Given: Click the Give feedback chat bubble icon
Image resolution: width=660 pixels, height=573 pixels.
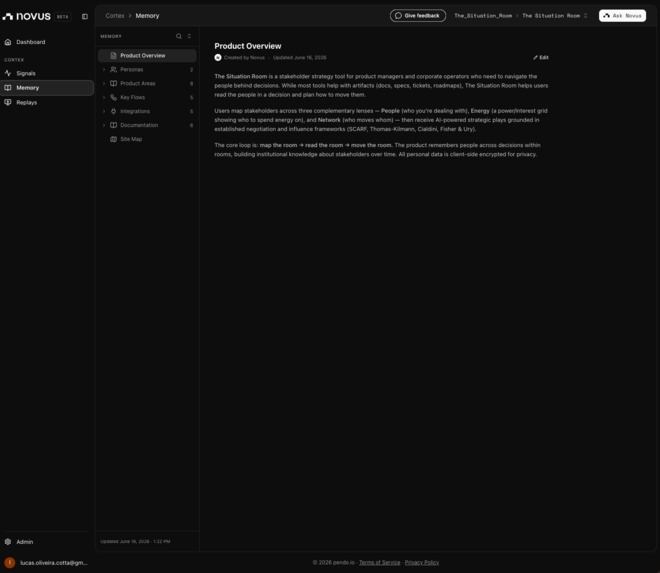Looking at the screenshot, I should pos(398,16).
